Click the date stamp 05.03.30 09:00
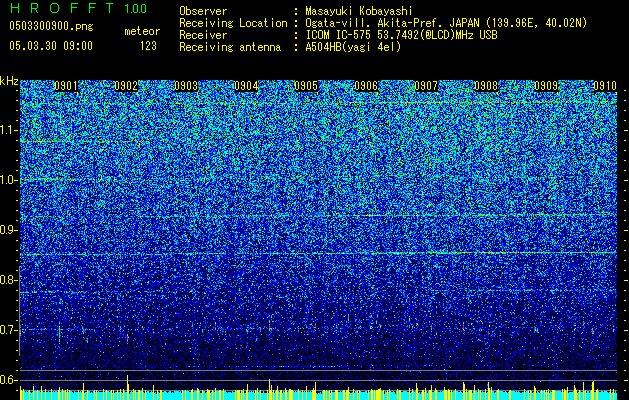This screenshot has height=400, width=629. pos(51,46)
